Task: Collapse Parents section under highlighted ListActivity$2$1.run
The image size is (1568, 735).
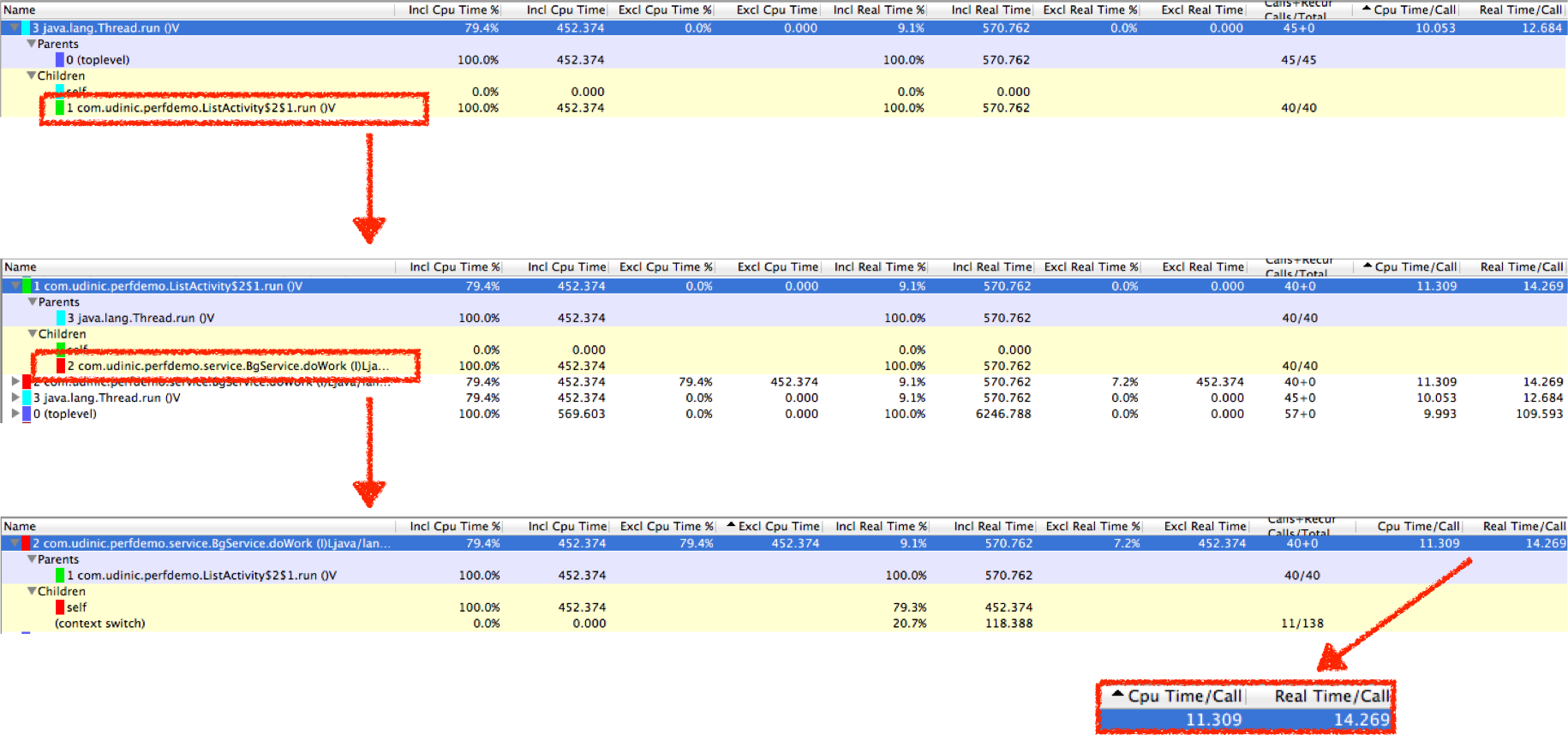Action: (x=33, y=302)
